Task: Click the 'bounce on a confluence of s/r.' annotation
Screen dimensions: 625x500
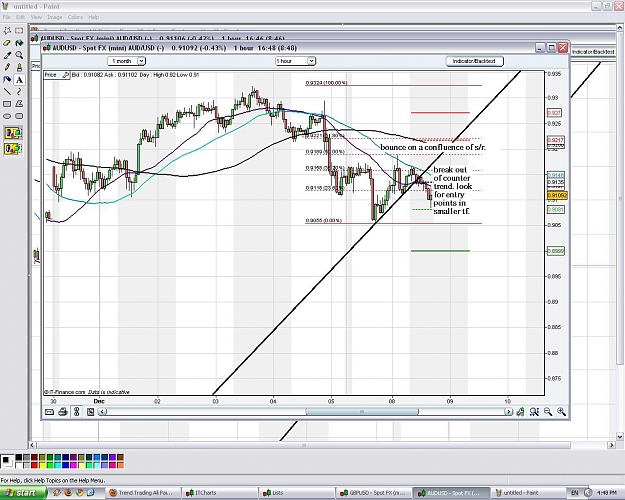Action: (433, 147)
